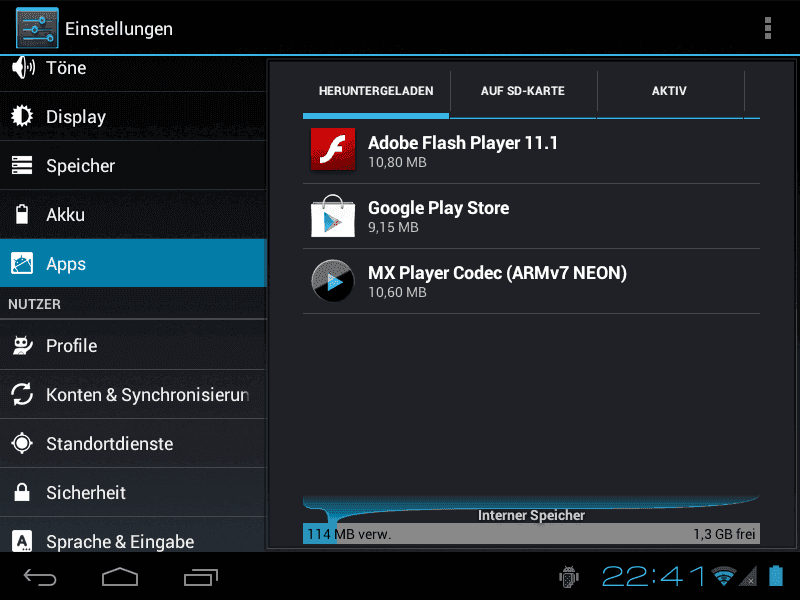Tap the Einstellungen settings app icon
Screen dimensions: 800x600
[37, 28]
